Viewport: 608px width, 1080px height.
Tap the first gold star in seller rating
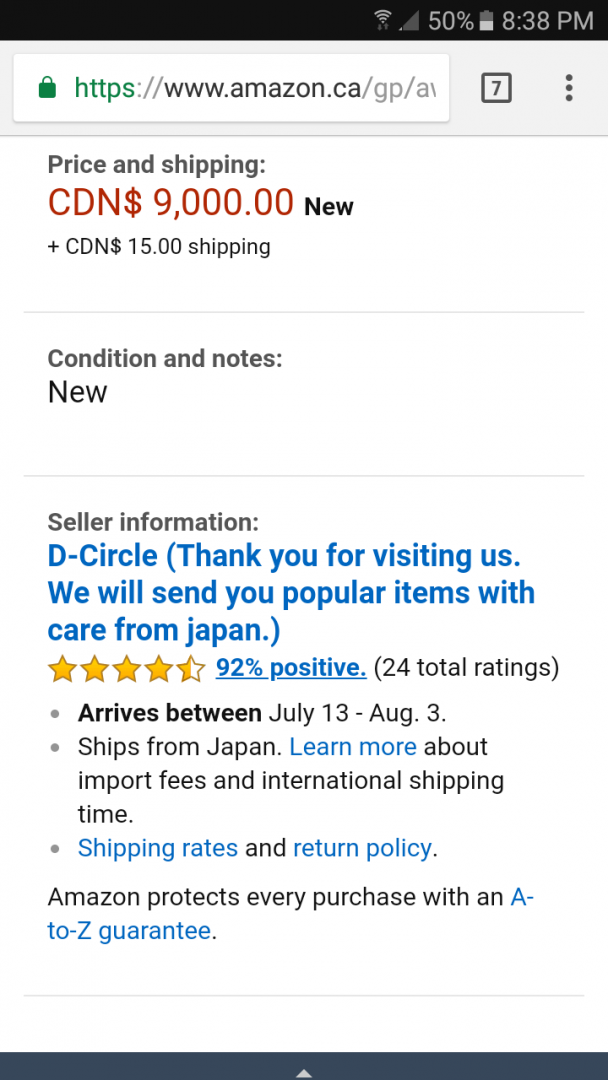click(x=62, y=668)
